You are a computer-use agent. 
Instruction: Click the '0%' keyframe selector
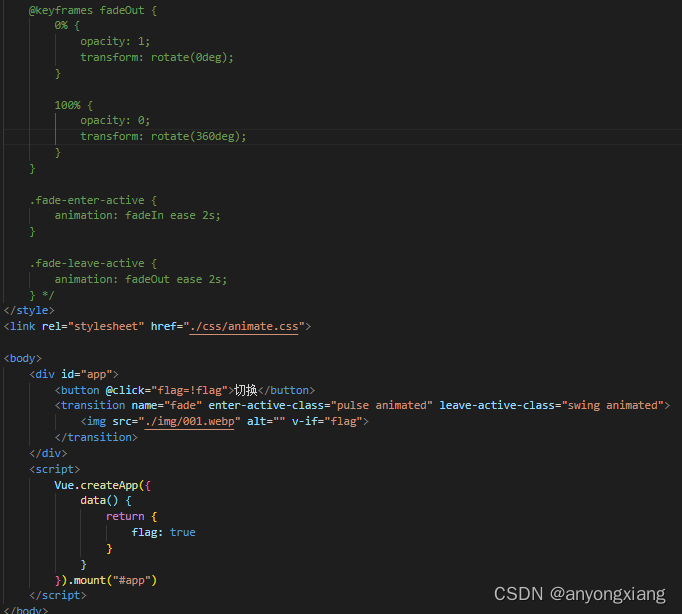(61, 26)
